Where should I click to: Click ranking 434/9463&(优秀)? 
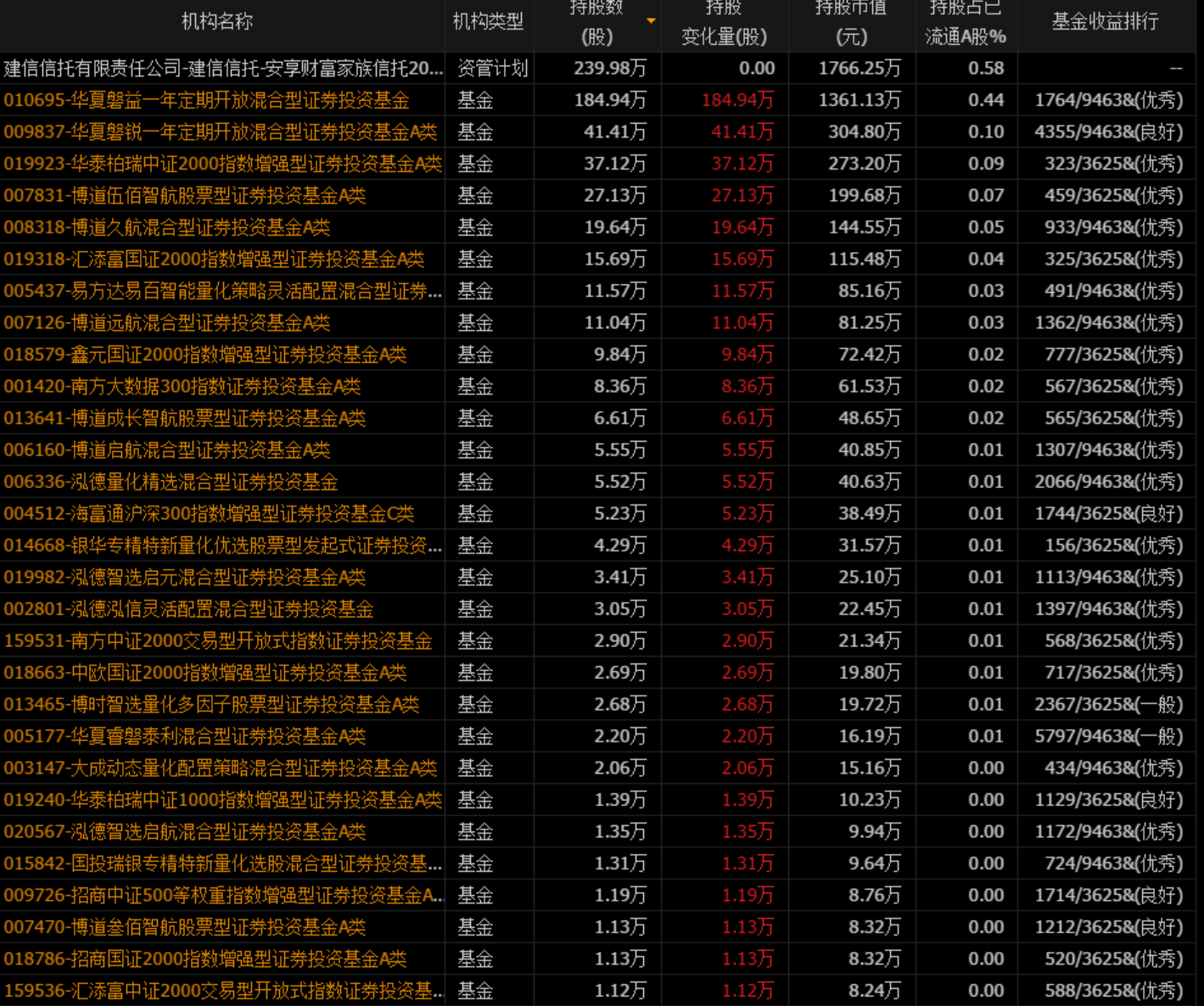click(1114, 768)
